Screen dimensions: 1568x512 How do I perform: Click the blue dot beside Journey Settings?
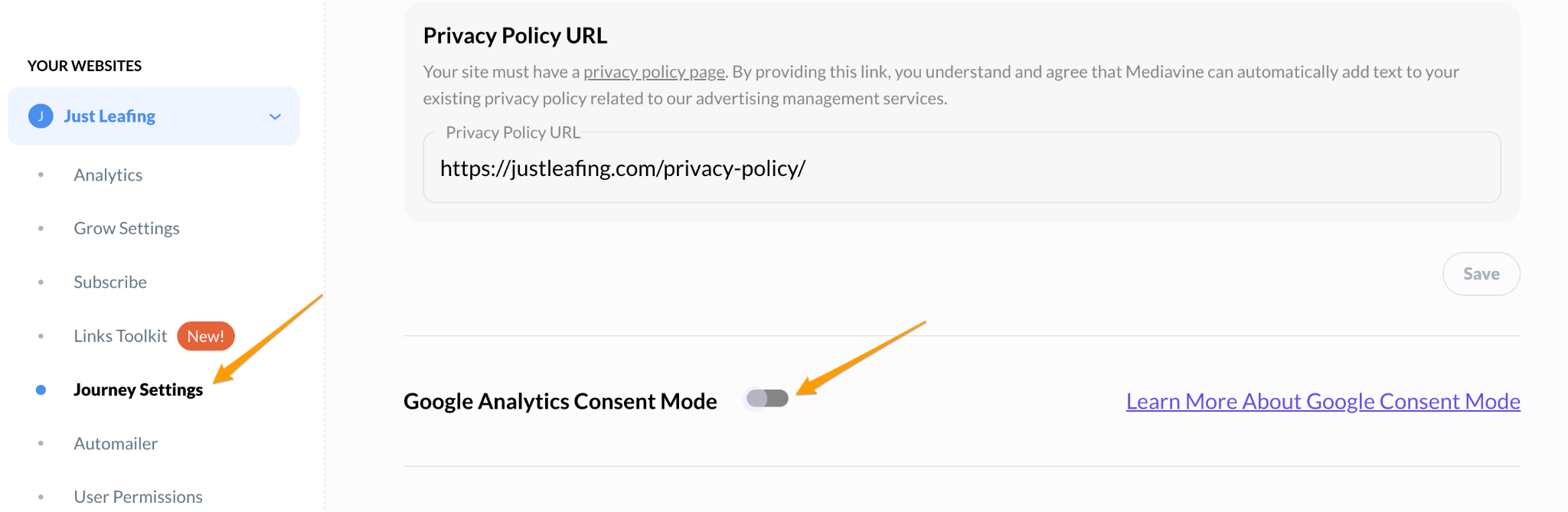click(x=40, y=390)
